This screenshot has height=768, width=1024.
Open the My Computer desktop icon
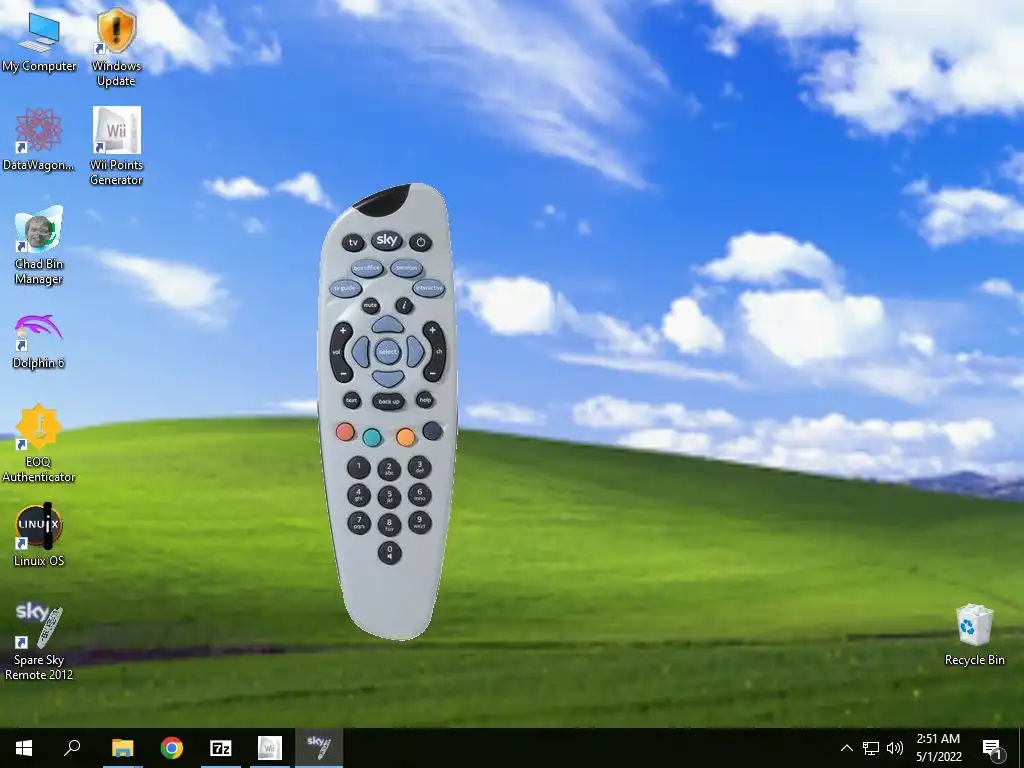pos(39,40)
